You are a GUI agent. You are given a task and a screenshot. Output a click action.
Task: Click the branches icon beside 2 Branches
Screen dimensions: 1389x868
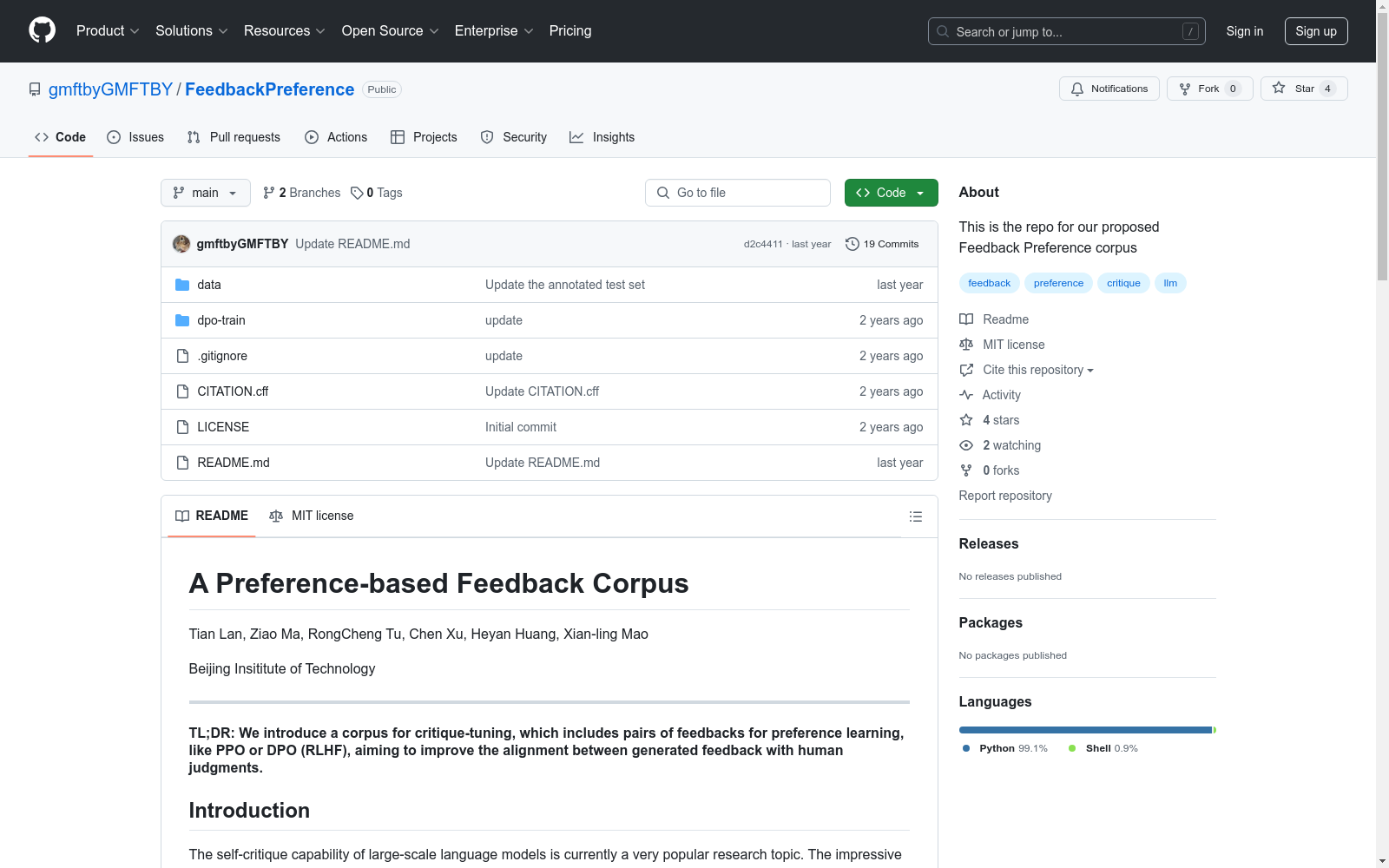[269, 193]
